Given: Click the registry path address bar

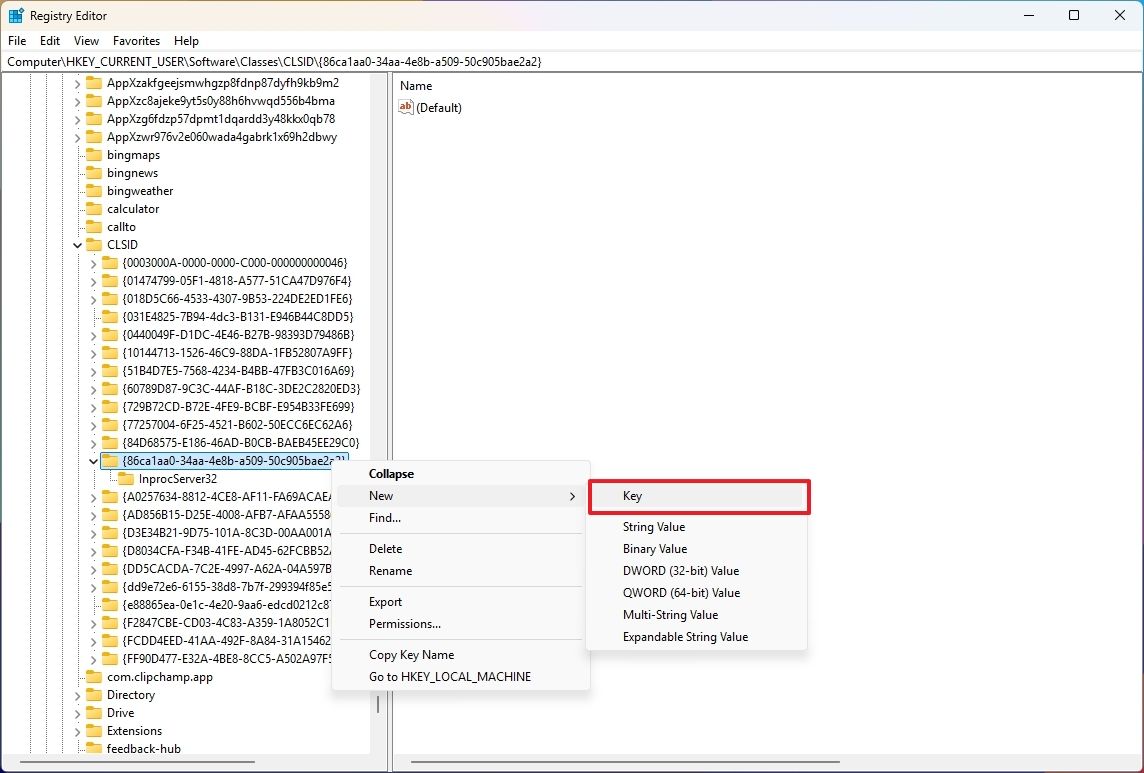Looking at the screenshot, I should click(400, 61).
